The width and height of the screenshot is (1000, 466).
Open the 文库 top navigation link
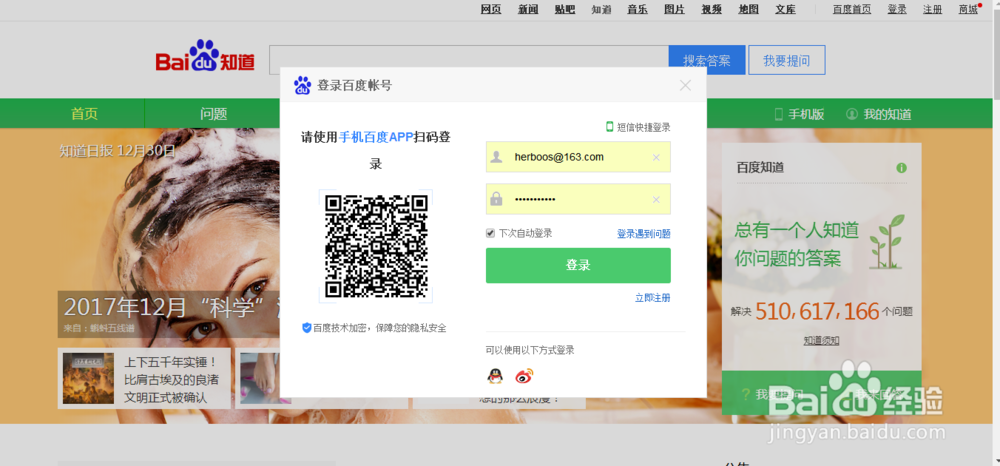pyautogui.click(x=785, y=9)
